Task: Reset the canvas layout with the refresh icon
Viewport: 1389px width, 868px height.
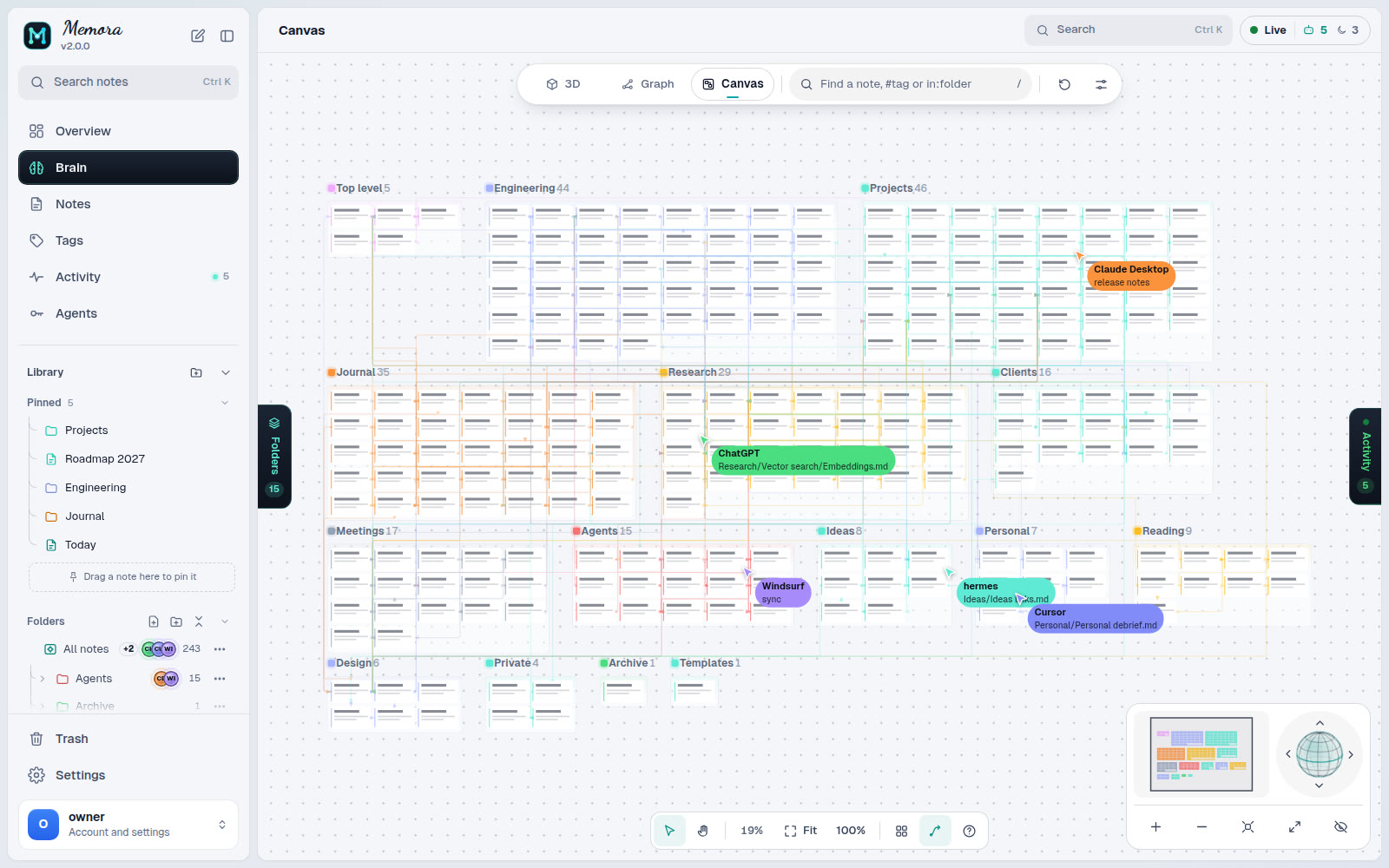Action: [1064, 84]
